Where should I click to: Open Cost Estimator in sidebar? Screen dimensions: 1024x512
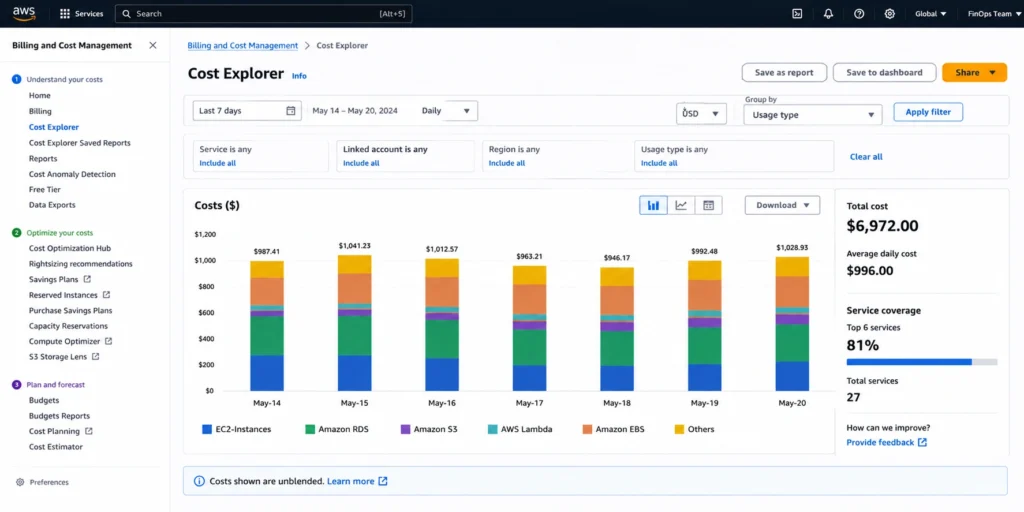pyautogui.click(x=56, y=447)
